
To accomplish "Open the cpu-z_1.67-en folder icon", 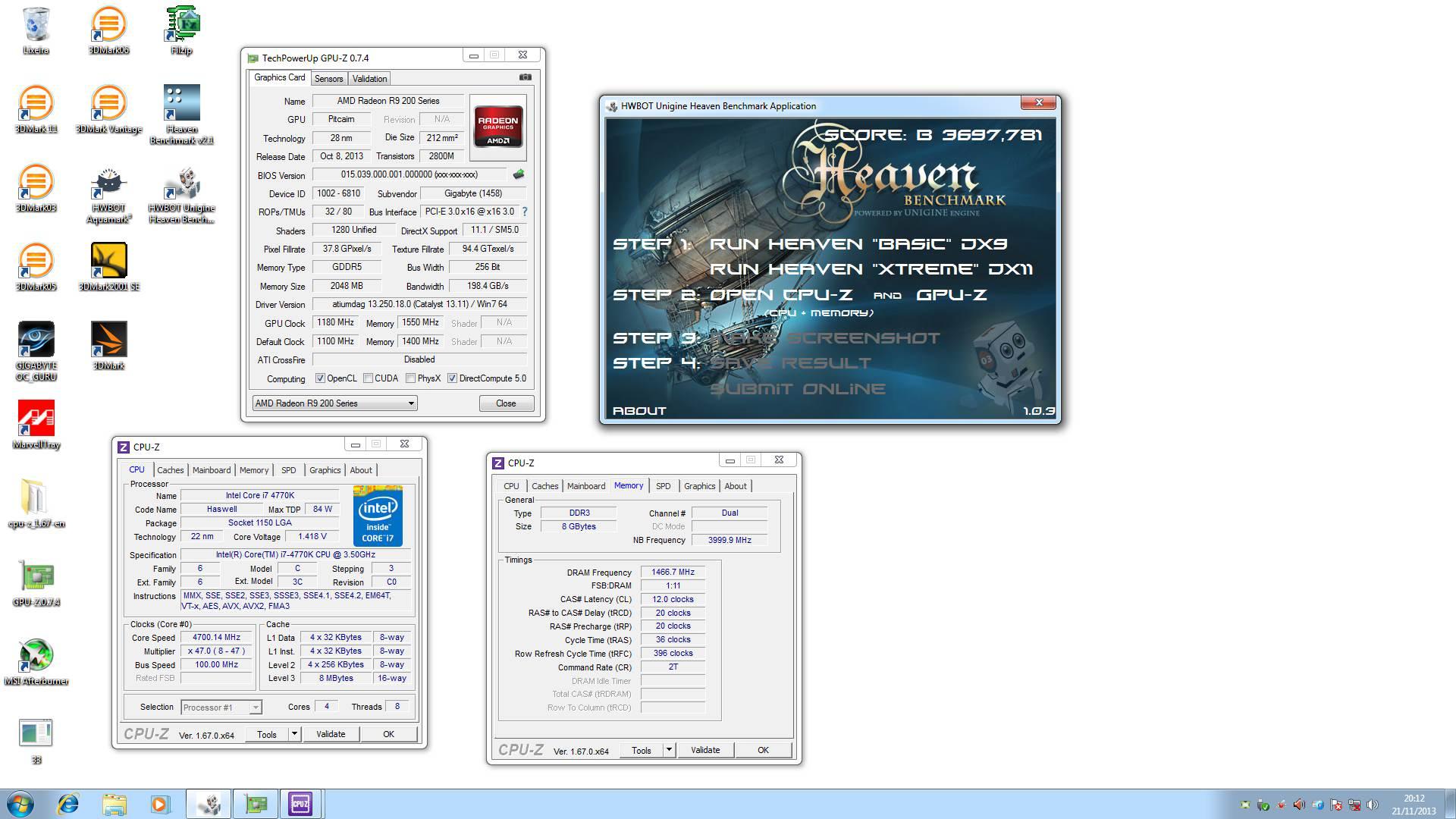I will pyautogui.click(x=36, y=504).
